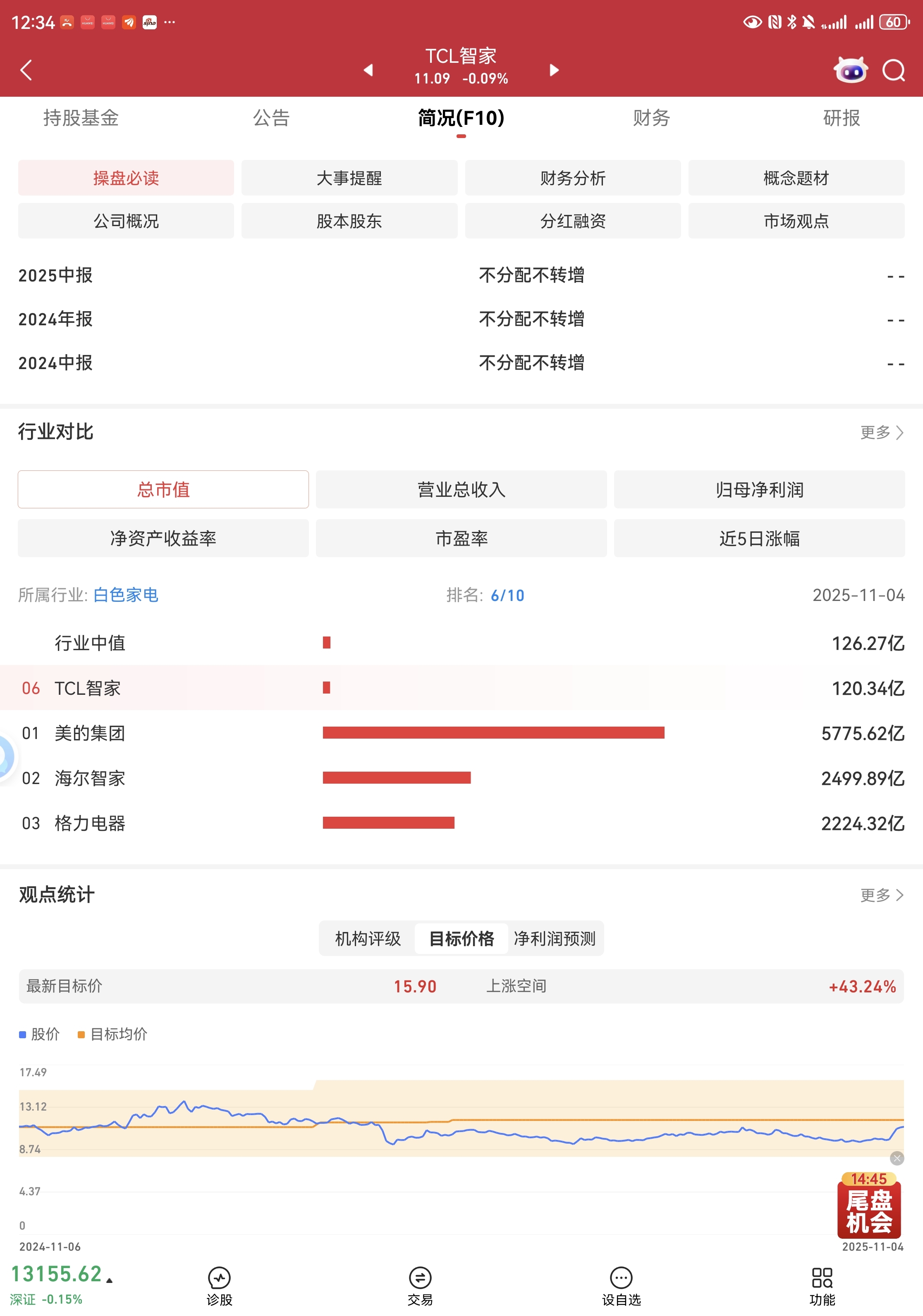923x1316 pixels.
Task: Switch to 机构评级 segment
Action: click(368, 938)
